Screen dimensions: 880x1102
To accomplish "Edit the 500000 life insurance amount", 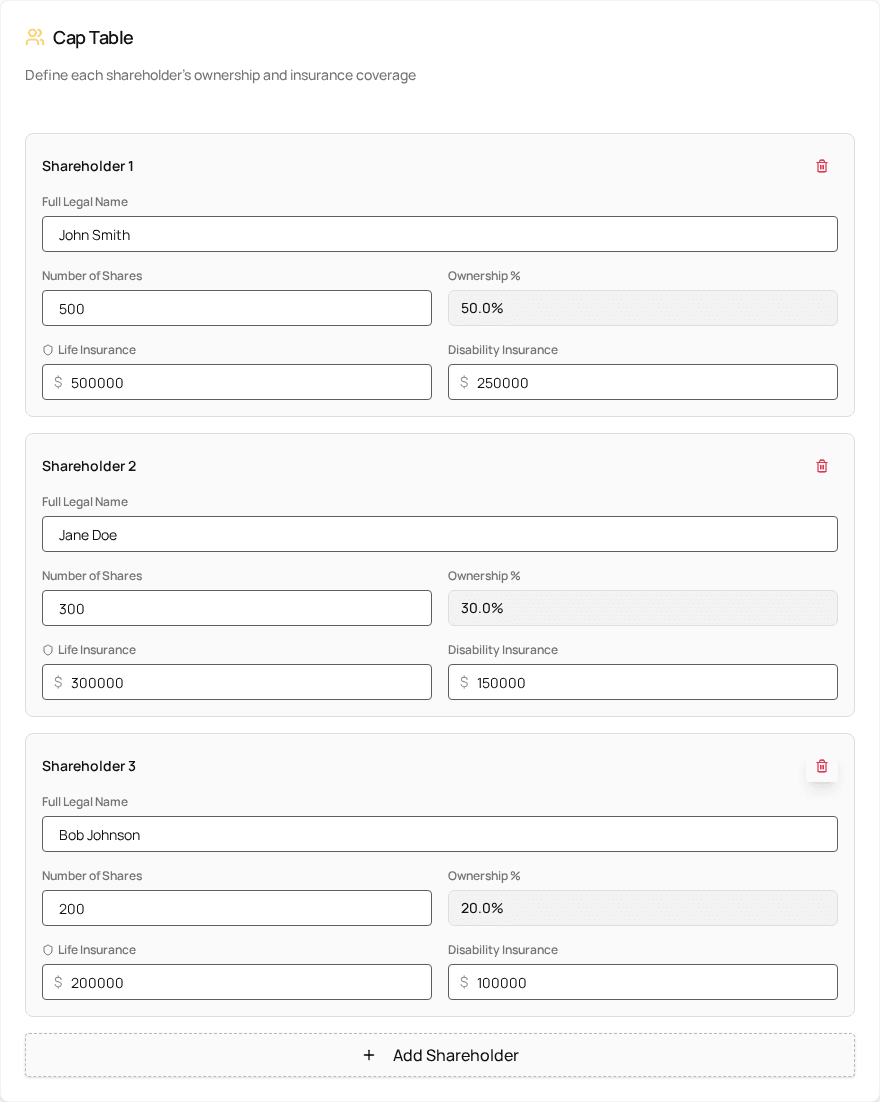I will 245,382.
